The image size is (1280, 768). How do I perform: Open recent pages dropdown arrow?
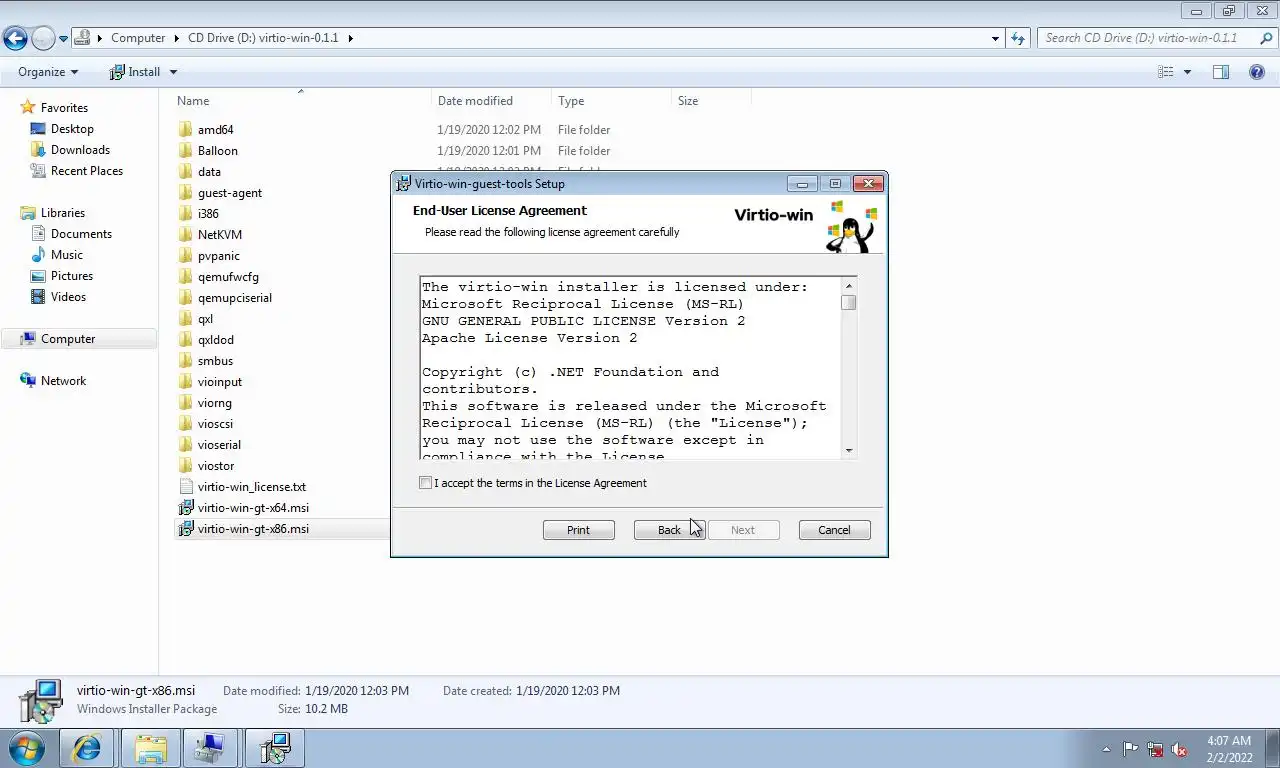pos(63,39)
